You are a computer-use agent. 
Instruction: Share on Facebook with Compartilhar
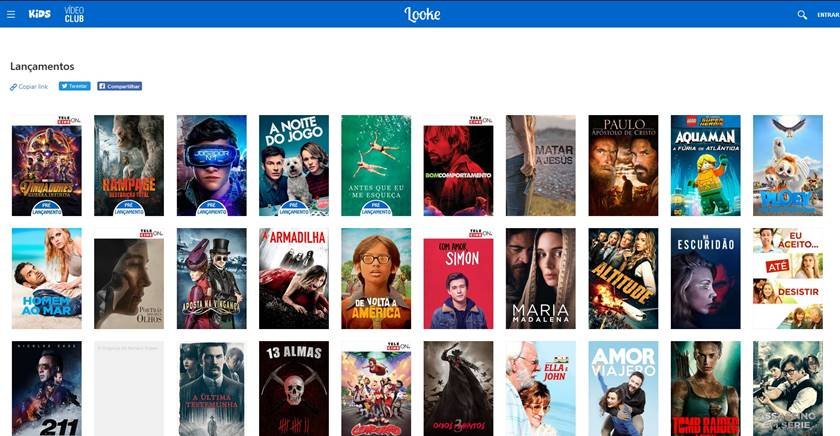(x=119, y=86)
